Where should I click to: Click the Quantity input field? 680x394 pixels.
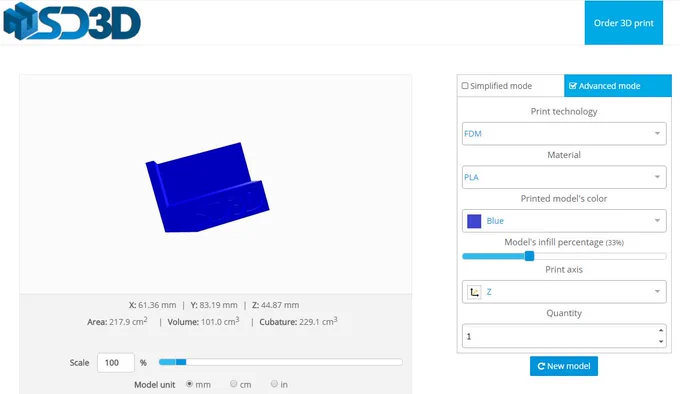click(564, 336)
